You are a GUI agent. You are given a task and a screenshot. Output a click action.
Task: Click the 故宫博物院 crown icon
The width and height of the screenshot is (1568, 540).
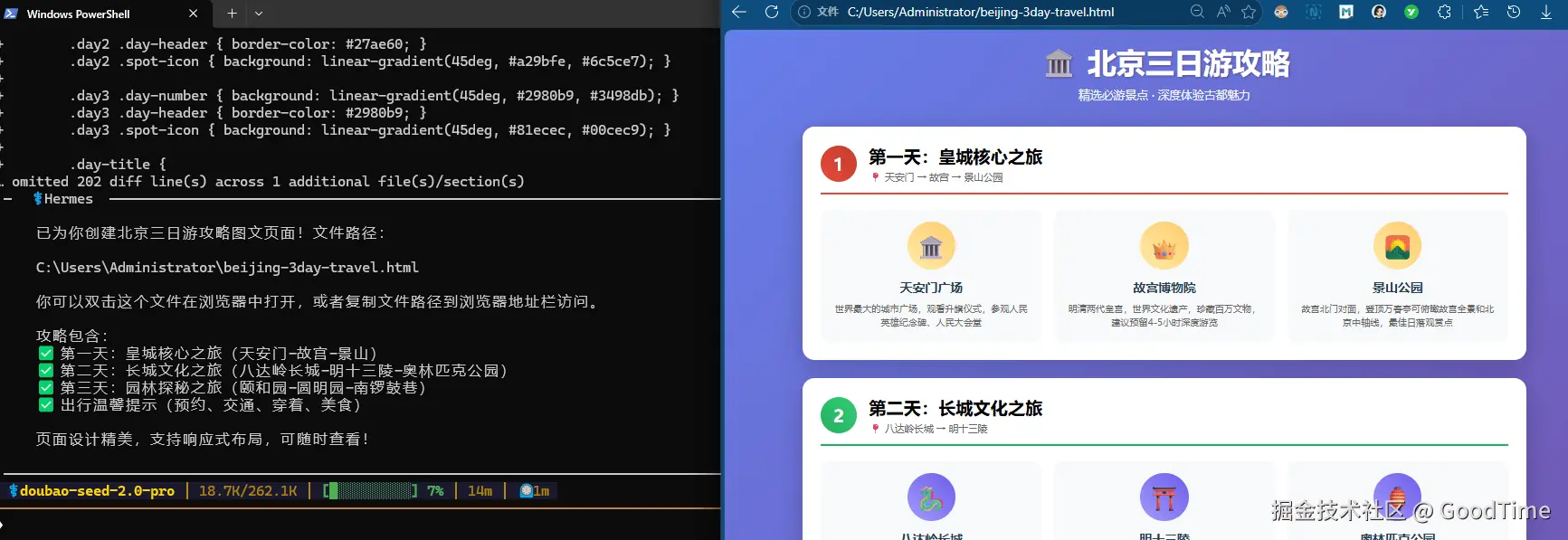(1164, 246)
